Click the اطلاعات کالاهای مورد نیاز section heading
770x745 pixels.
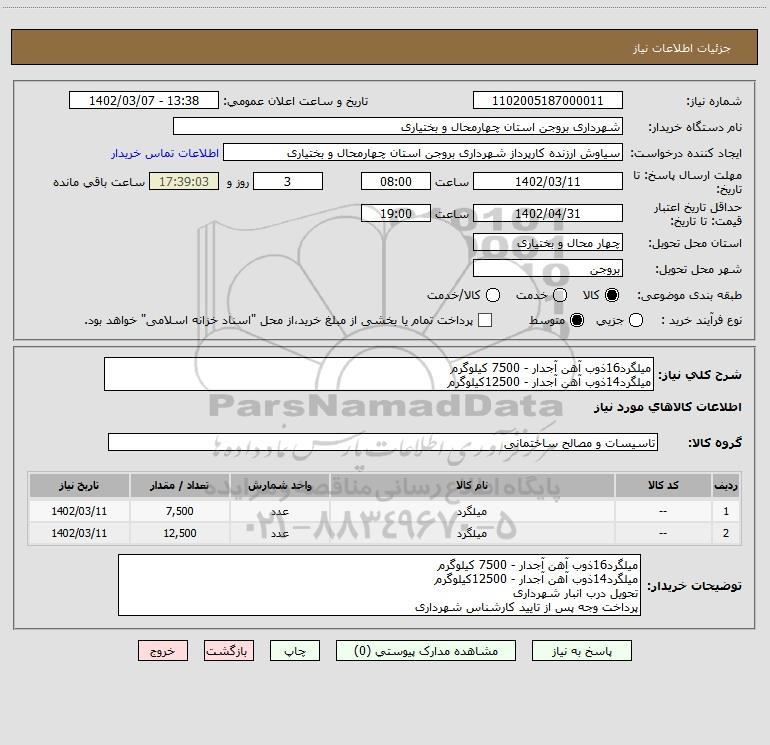[x=668, y=407]
